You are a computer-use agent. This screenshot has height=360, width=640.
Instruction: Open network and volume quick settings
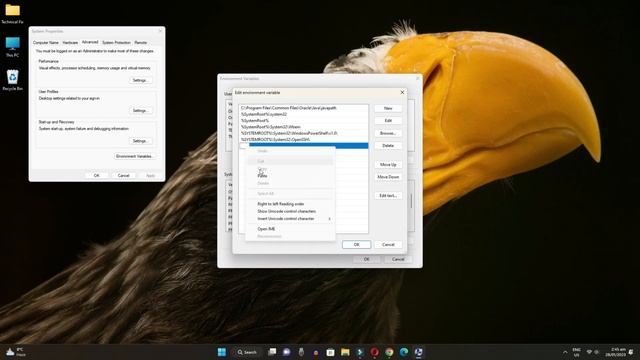pos(593,352)
